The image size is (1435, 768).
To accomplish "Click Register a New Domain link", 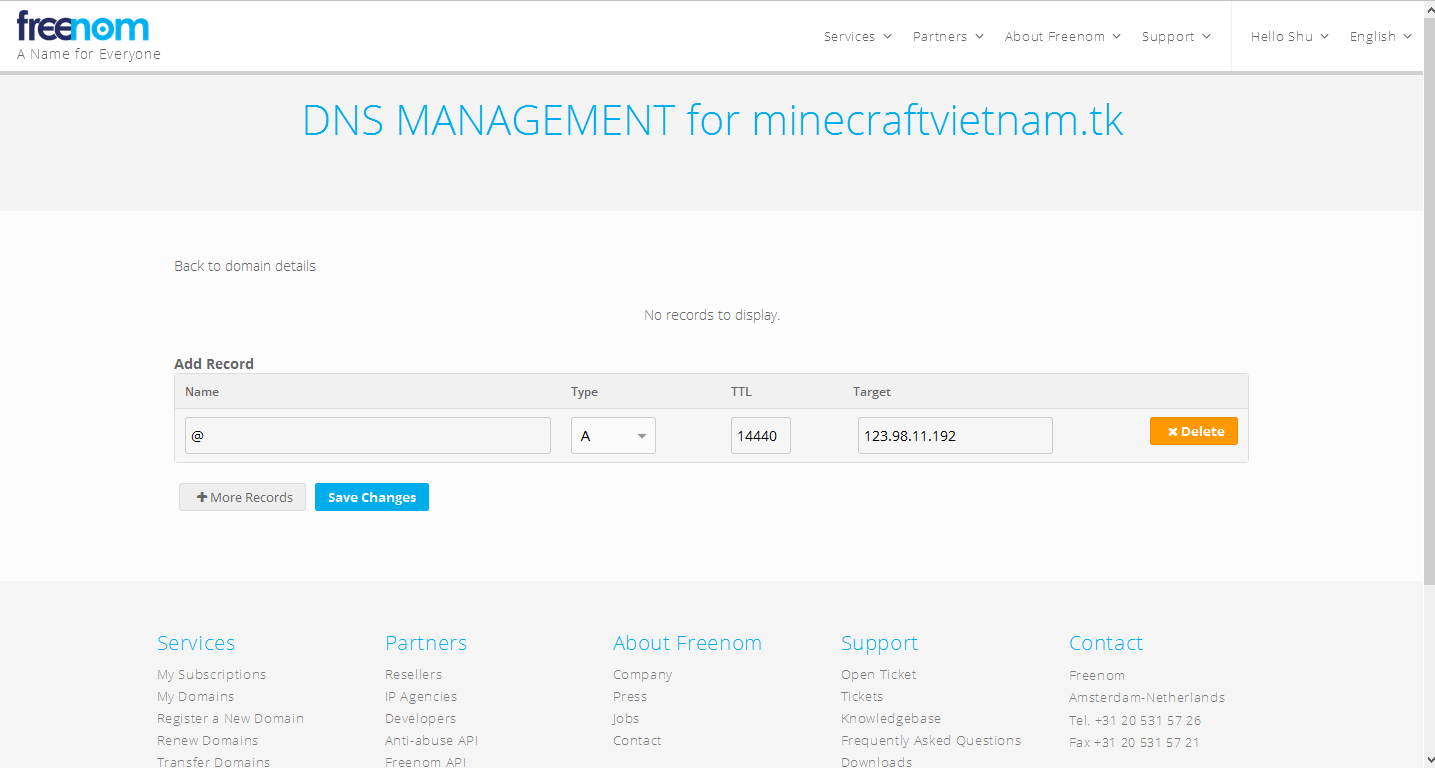I will [x=230, y=719].
